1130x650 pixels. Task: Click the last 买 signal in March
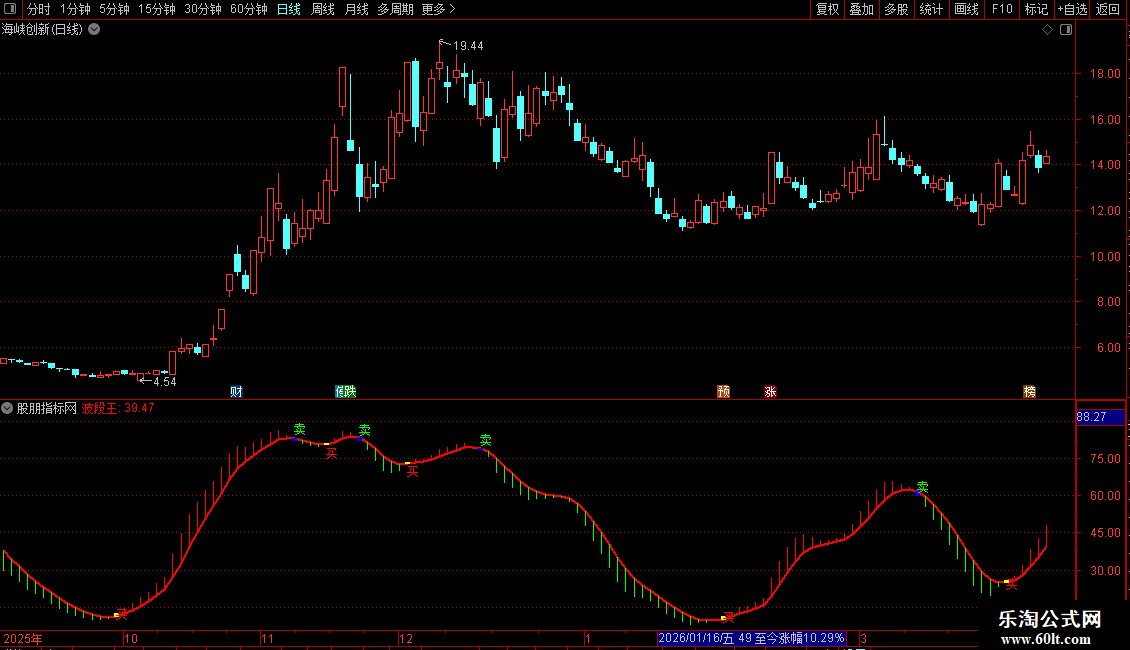click(x=1012, y=584)
